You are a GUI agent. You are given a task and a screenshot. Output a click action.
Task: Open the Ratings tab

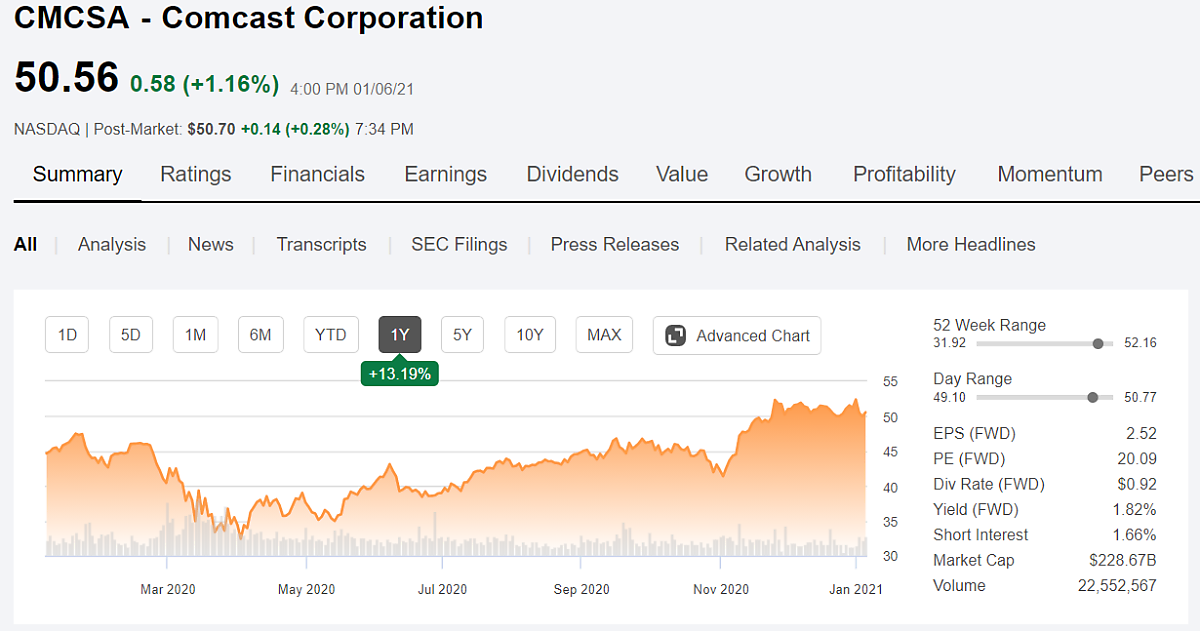point(196,174)
